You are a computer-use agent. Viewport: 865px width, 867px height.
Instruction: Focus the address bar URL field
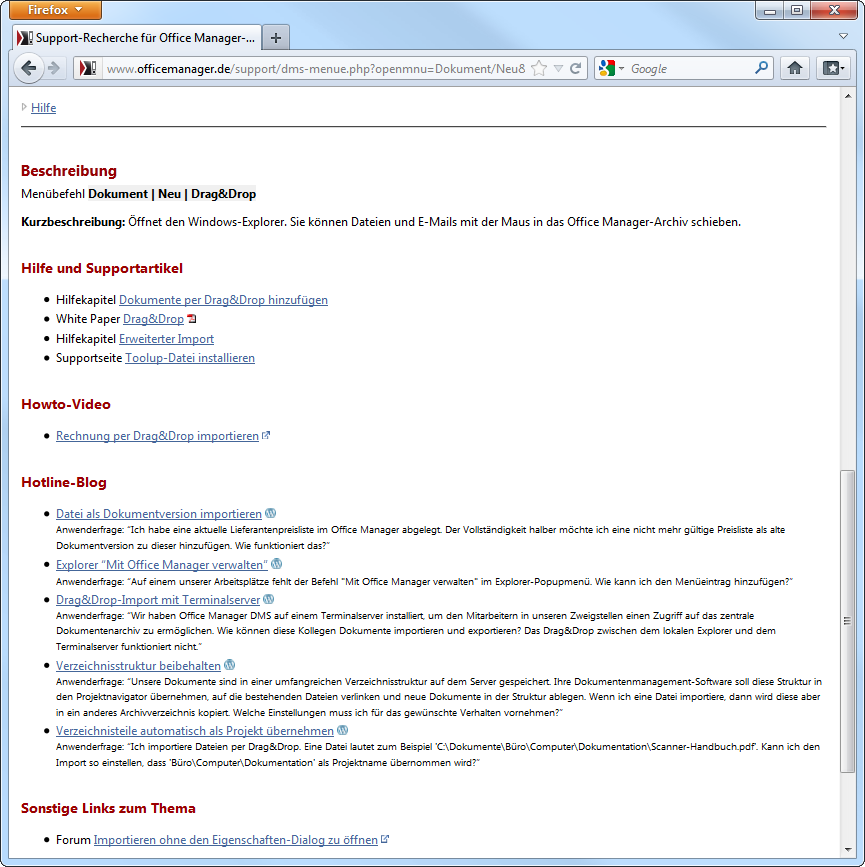tap(315, 69)
